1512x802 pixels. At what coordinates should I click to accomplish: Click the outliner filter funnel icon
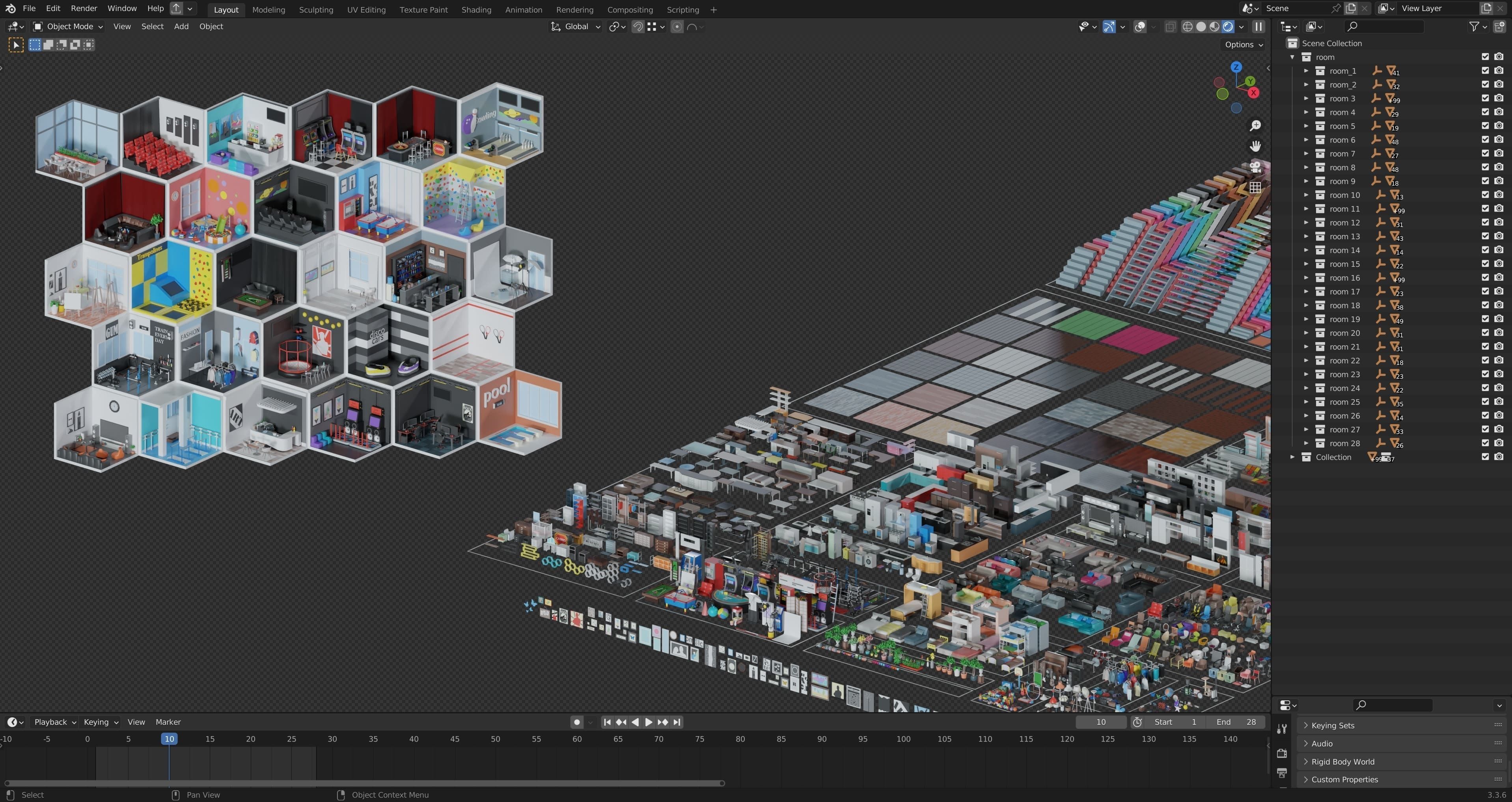click(x=1474, y=26)
